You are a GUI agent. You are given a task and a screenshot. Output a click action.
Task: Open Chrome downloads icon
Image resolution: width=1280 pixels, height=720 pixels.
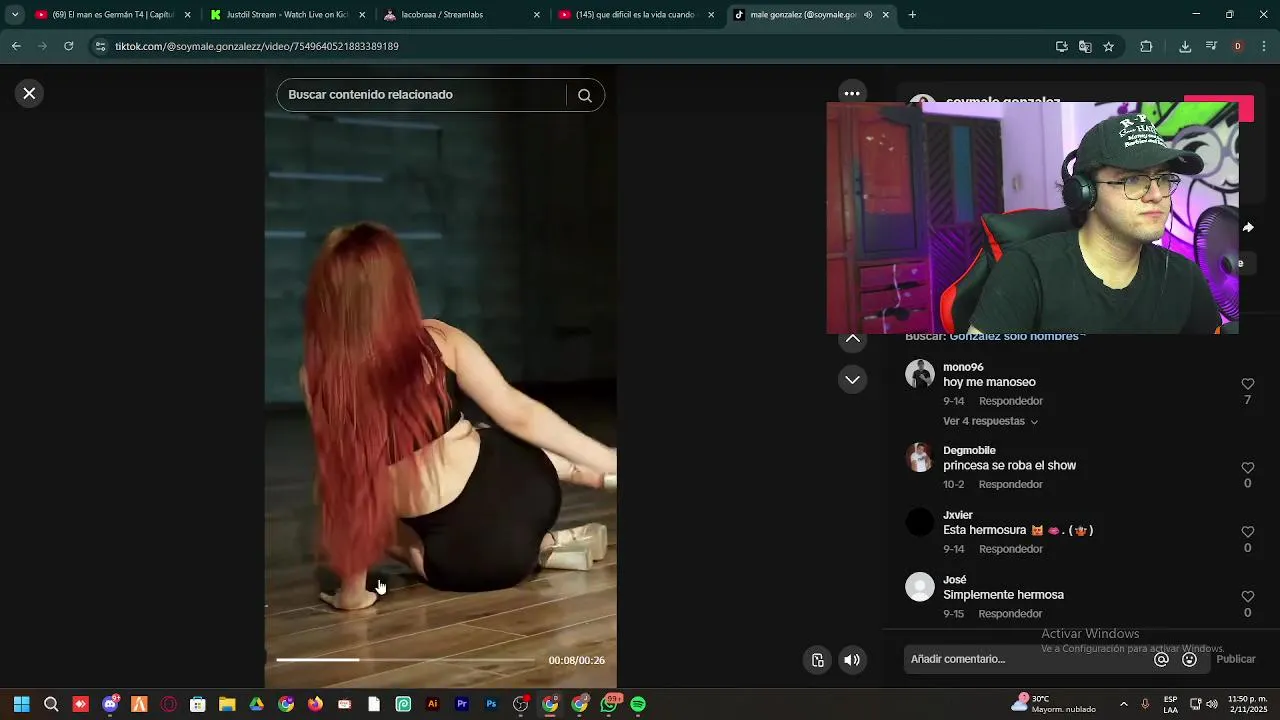coord(1185,46)
